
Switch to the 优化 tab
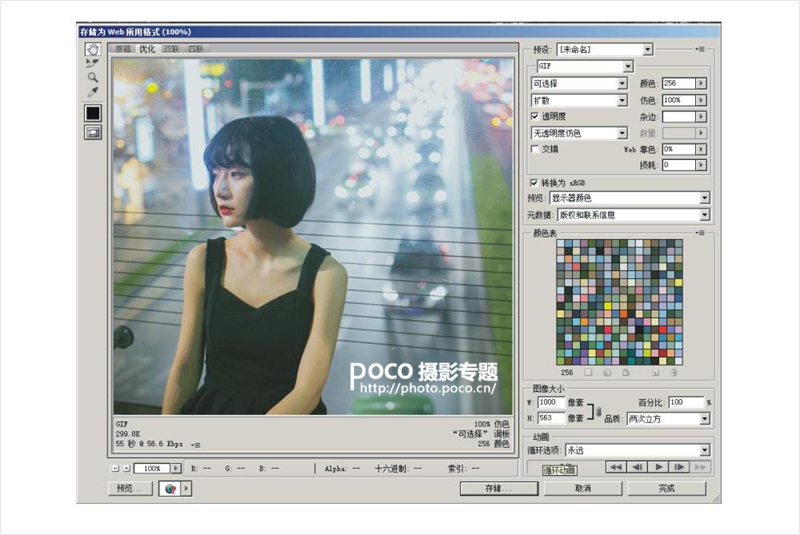tap(147, 49)
